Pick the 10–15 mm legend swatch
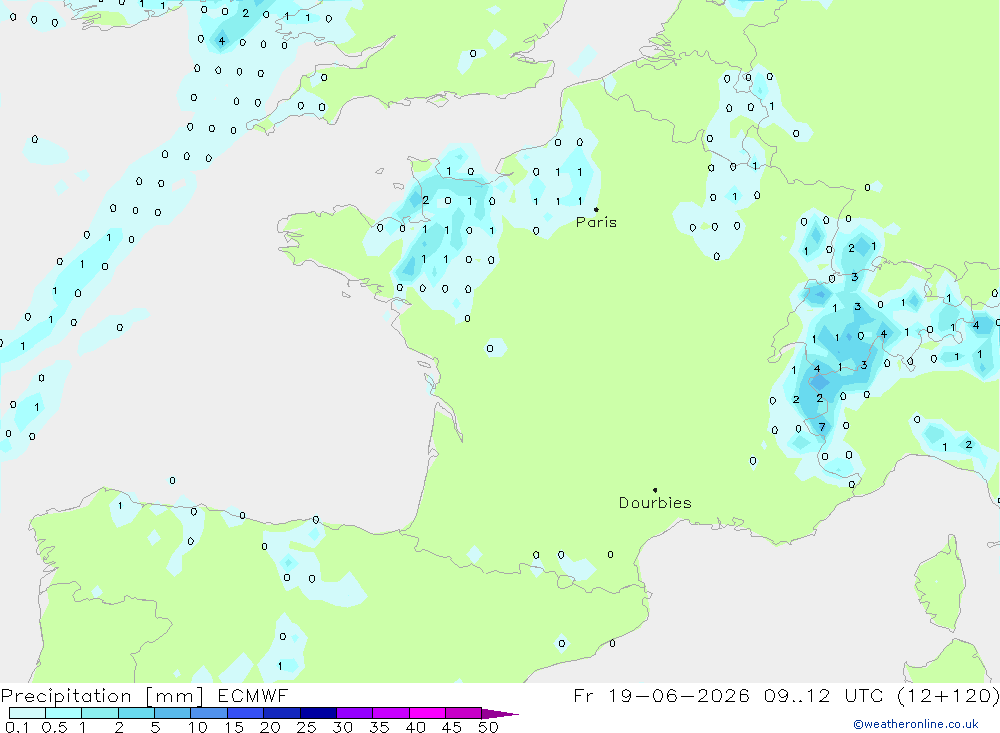 point(209,713)
